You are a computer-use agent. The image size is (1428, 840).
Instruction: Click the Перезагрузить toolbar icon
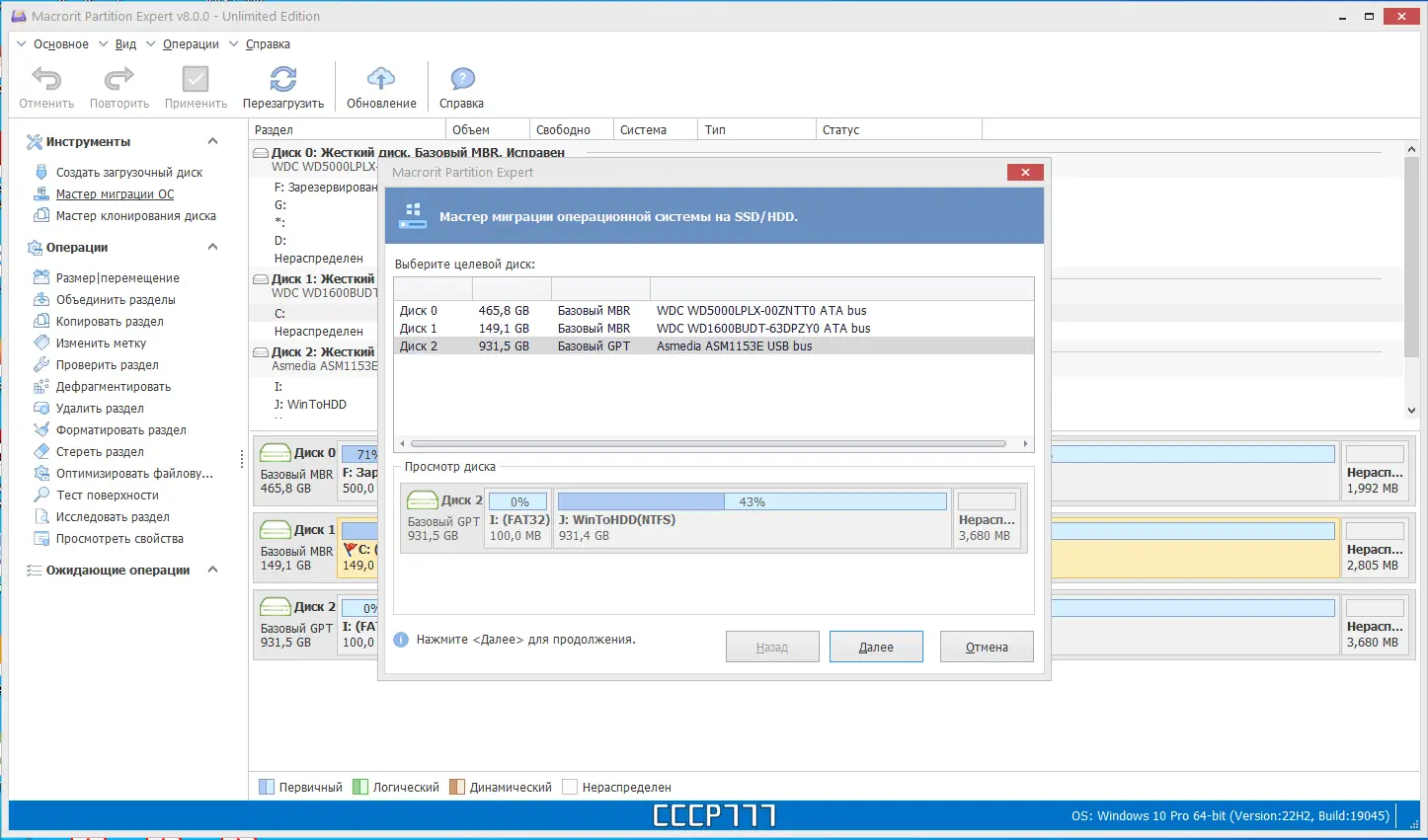tap(283, 85)
